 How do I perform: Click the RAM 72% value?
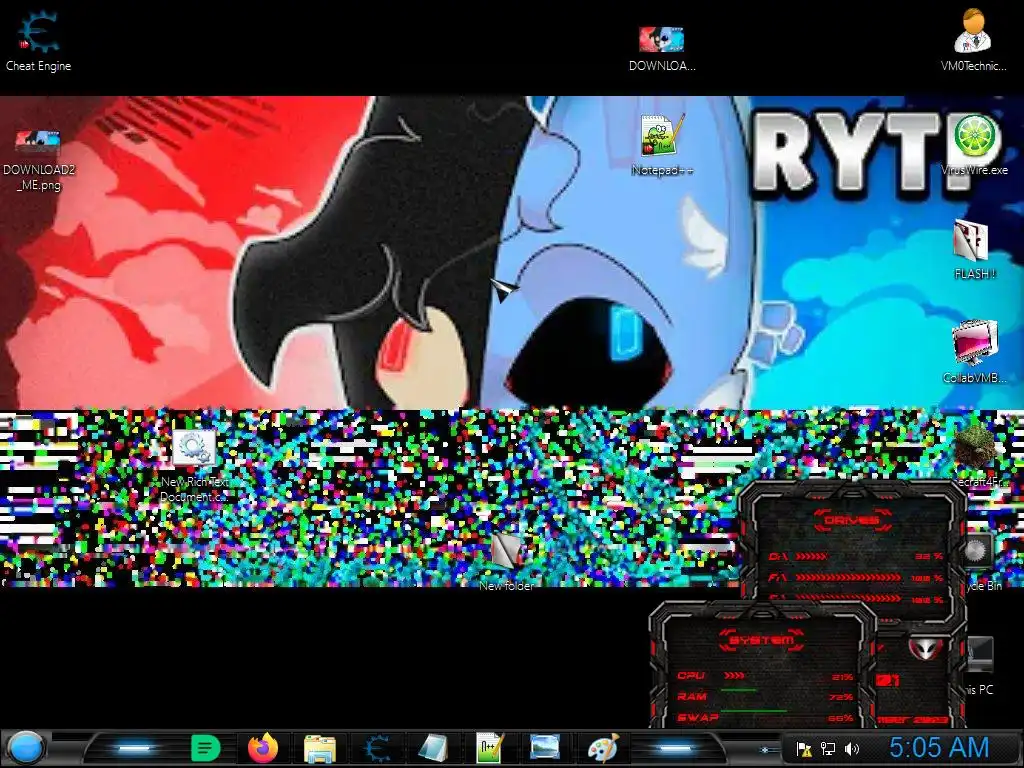point(840,697)
